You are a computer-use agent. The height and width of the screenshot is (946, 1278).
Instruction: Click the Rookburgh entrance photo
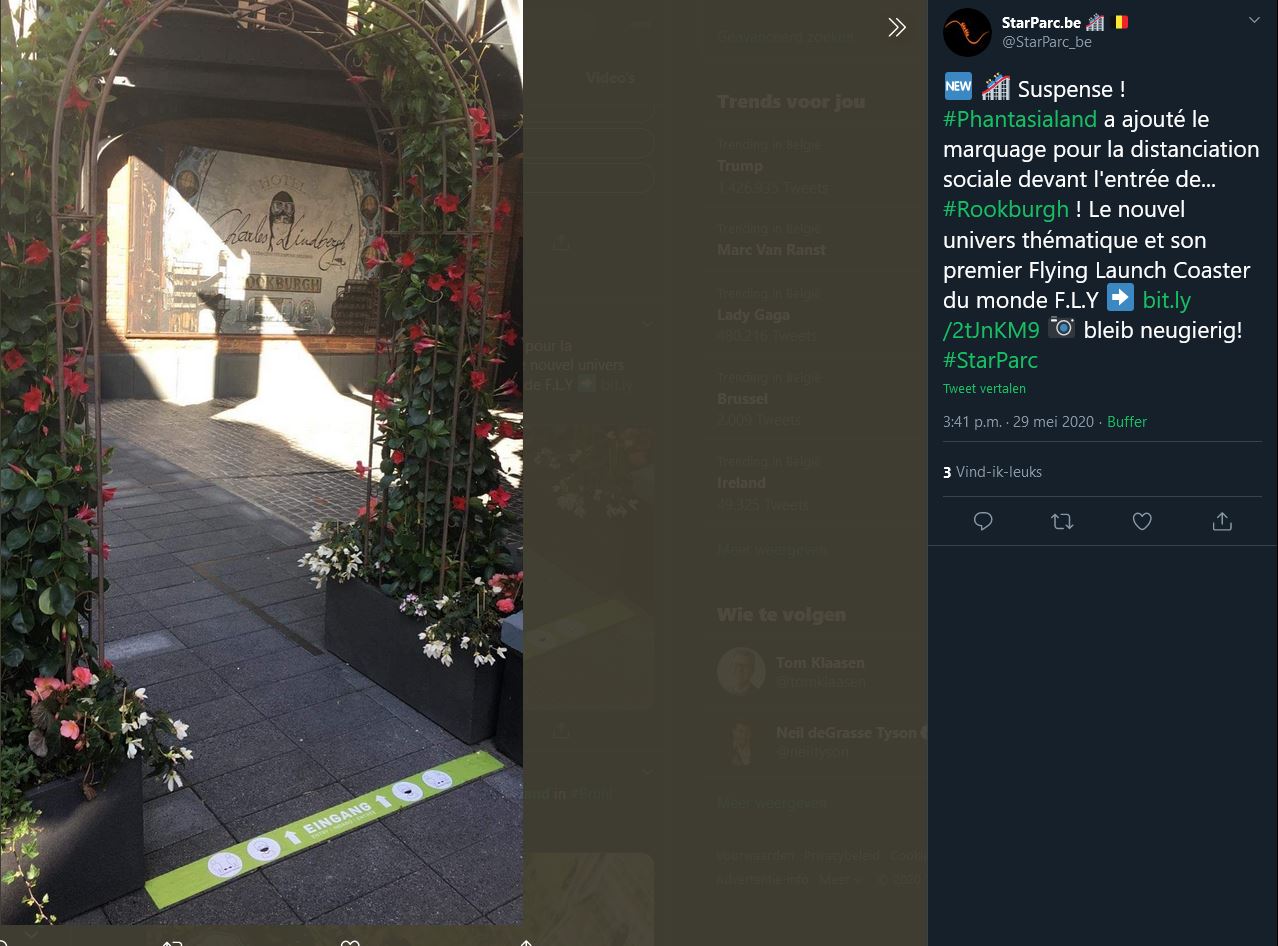(261, 462)
